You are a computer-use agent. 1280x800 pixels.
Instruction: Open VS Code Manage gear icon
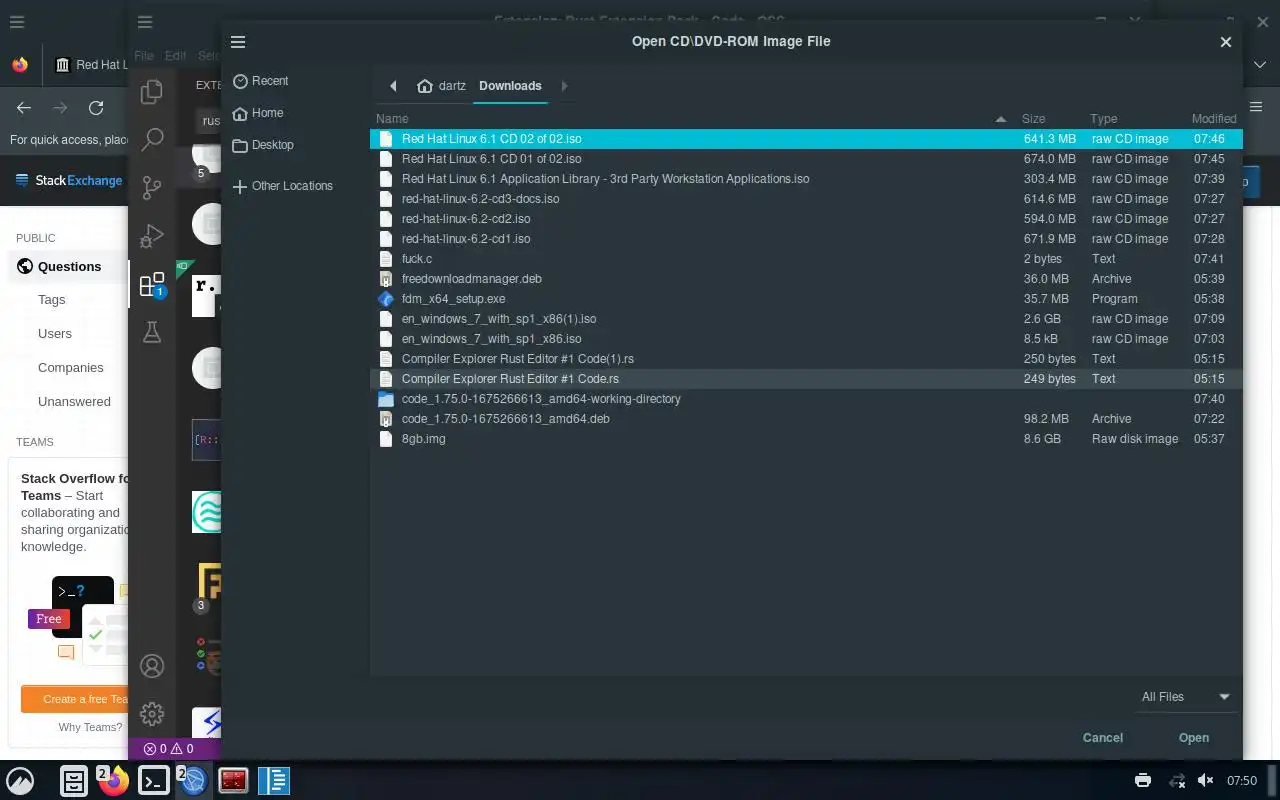[152, 714]
